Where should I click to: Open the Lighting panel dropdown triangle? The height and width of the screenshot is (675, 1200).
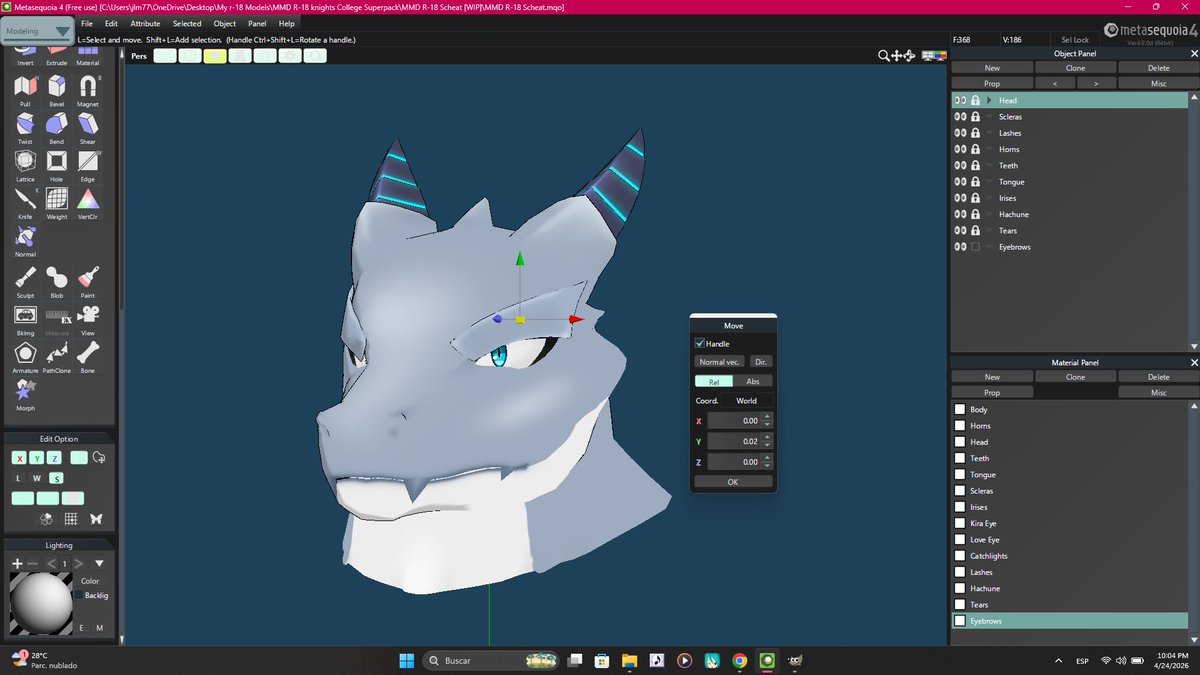tap(99, 564)
